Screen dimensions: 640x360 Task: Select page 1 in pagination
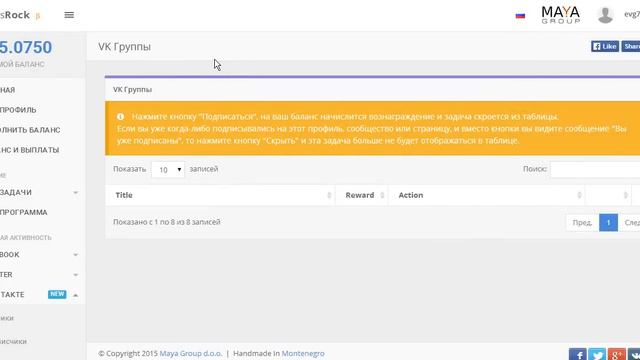pos(608,222)
